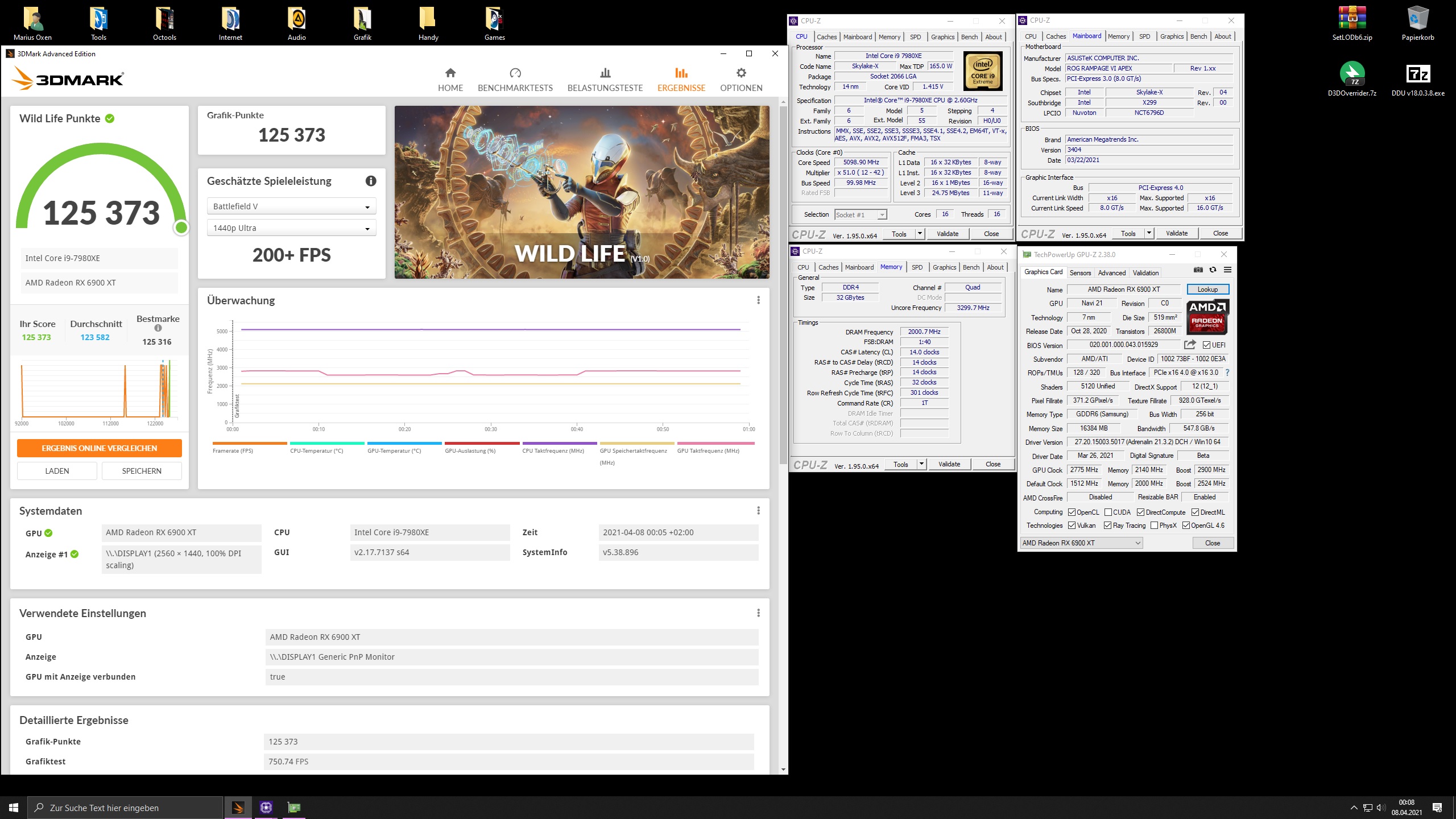The width and height of the screenshot is (1456, 819).
Task: Switch to BELASTUNGSTESTE tab in 3DMark
Action: click(x=605, y=80)
